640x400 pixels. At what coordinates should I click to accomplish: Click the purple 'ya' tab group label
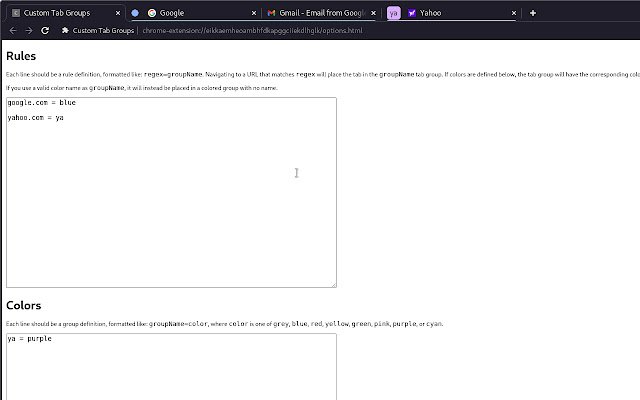(x=393, y=13)
